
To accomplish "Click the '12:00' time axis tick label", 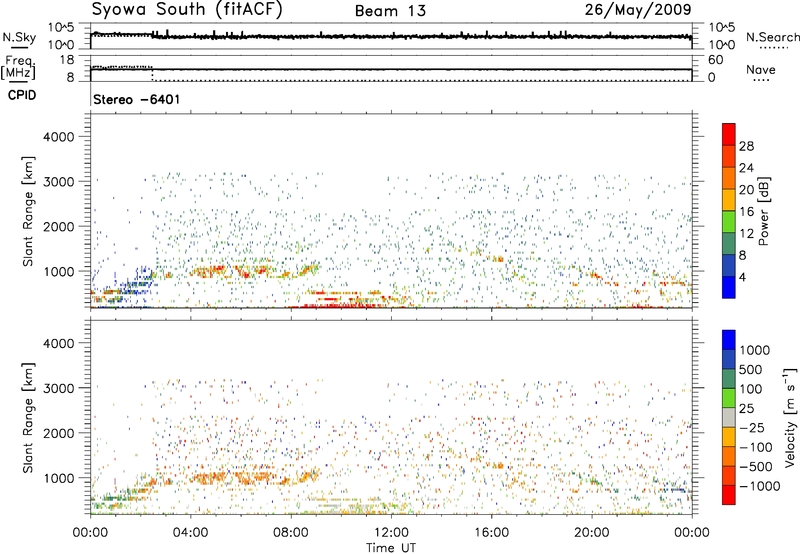I will 391,533.
